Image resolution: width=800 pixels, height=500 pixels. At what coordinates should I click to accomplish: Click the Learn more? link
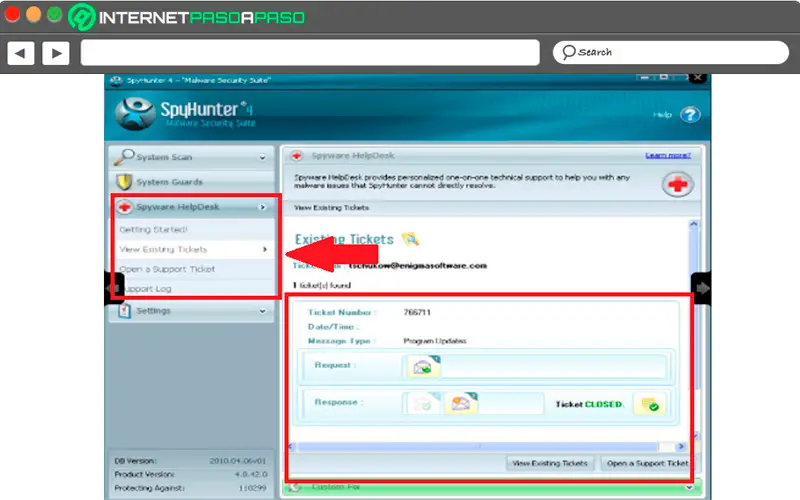(x=668, y=155)
